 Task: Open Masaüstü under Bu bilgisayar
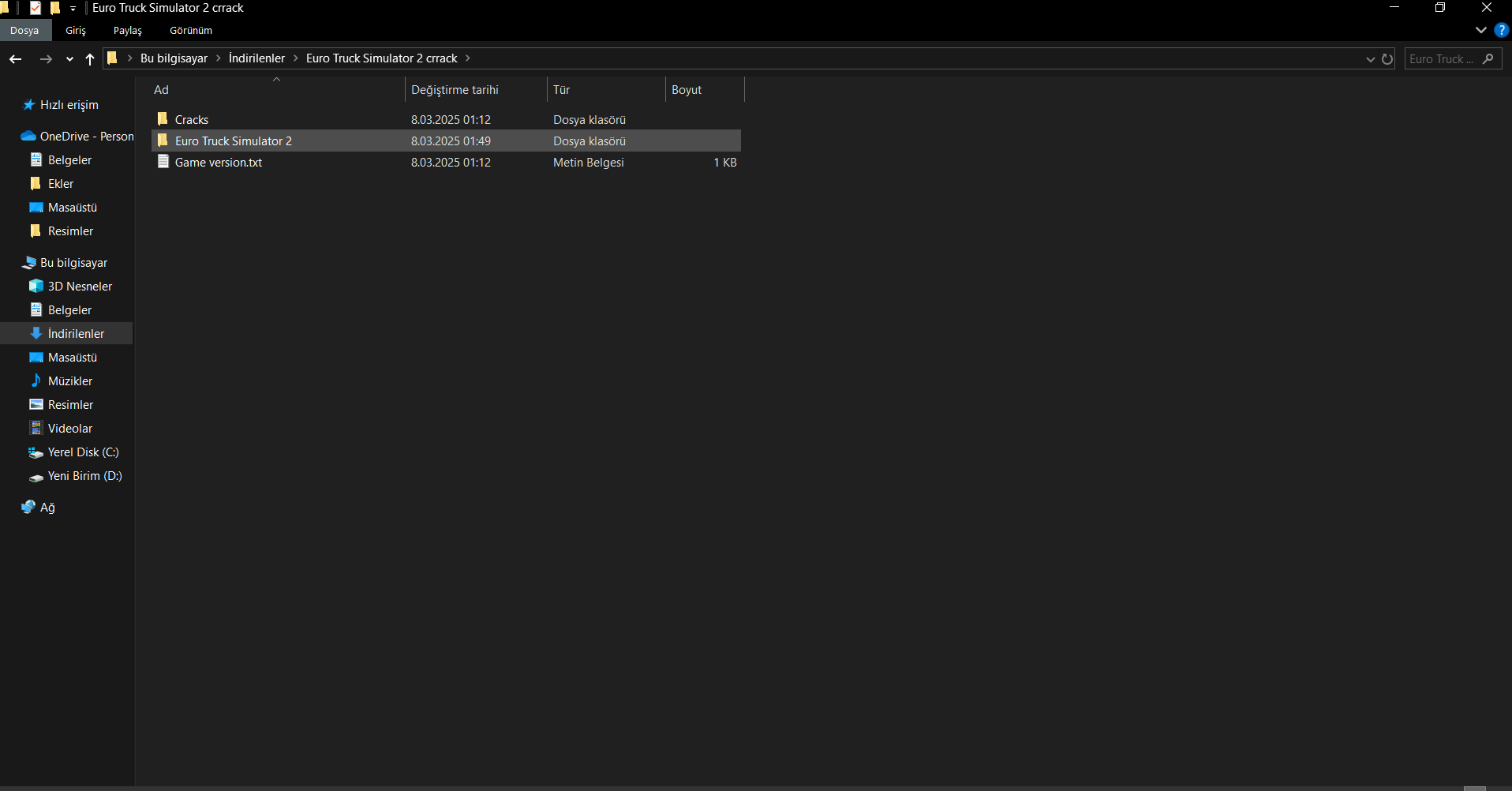pyautogui.click(x=73, y=358)
